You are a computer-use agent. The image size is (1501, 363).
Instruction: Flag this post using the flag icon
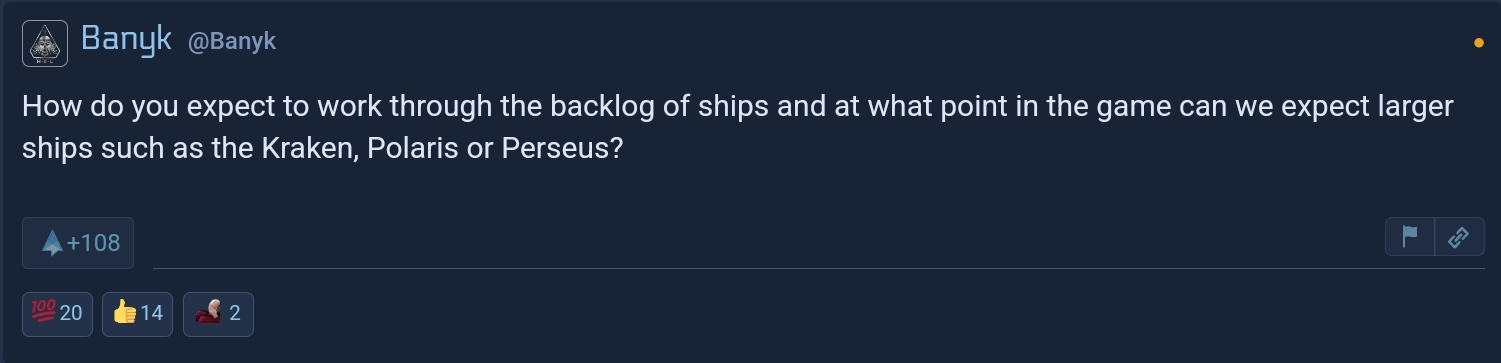pyautogui.click(x=1410, y=237)
